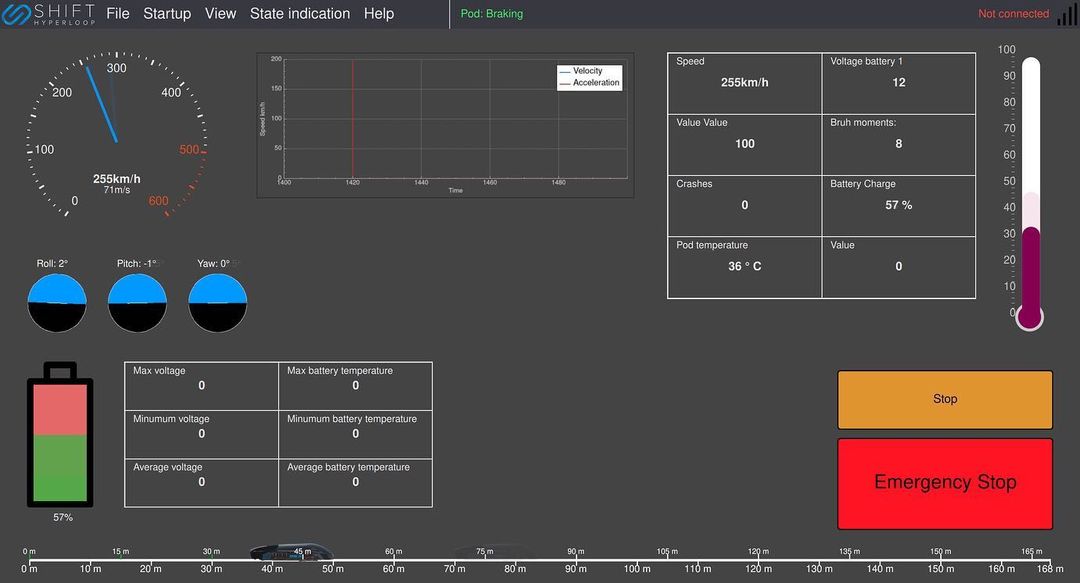Toggle the Velocity series in chart legend
1080x583 pixels.
tap(588, 71)
